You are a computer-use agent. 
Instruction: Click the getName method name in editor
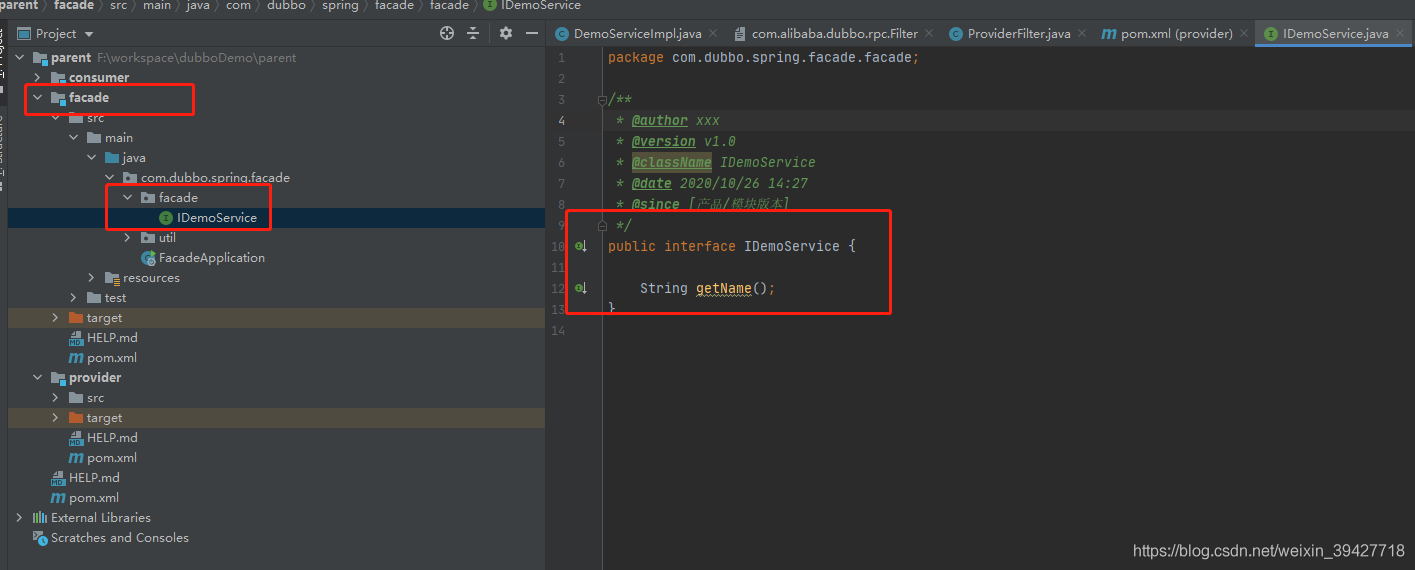pyautogui.click(x=723, y=288)
